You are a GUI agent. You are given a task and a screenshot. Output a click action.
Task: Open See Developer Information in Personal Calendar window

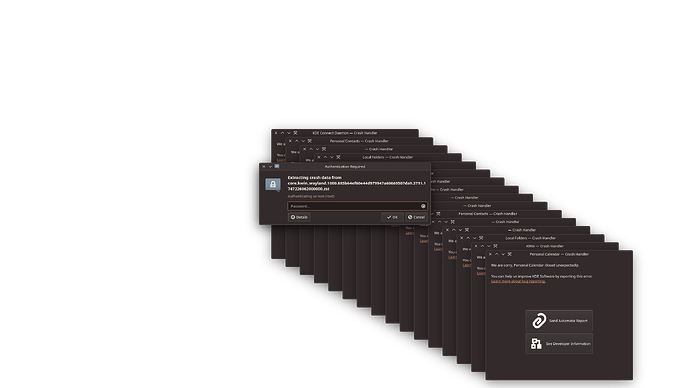tap(559, 344)
